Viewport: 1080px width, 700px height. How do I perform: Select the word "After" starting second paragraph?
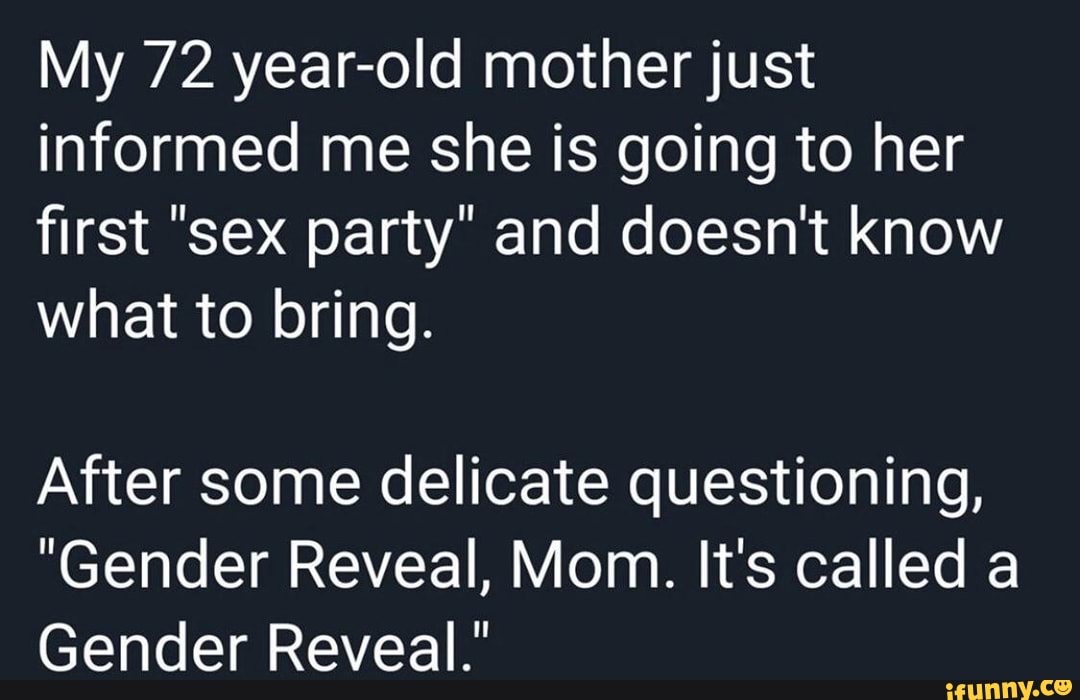tap(104, 489)
